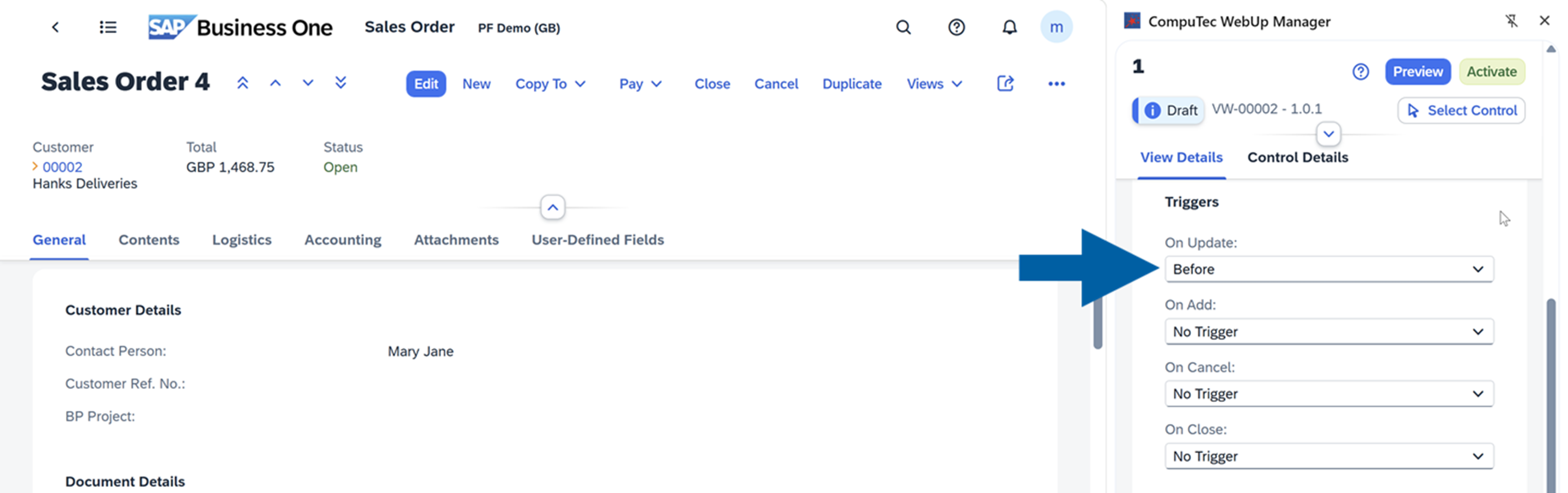
Task: Expand the chevron under VW-00002 version
Action: (1329, 134)
